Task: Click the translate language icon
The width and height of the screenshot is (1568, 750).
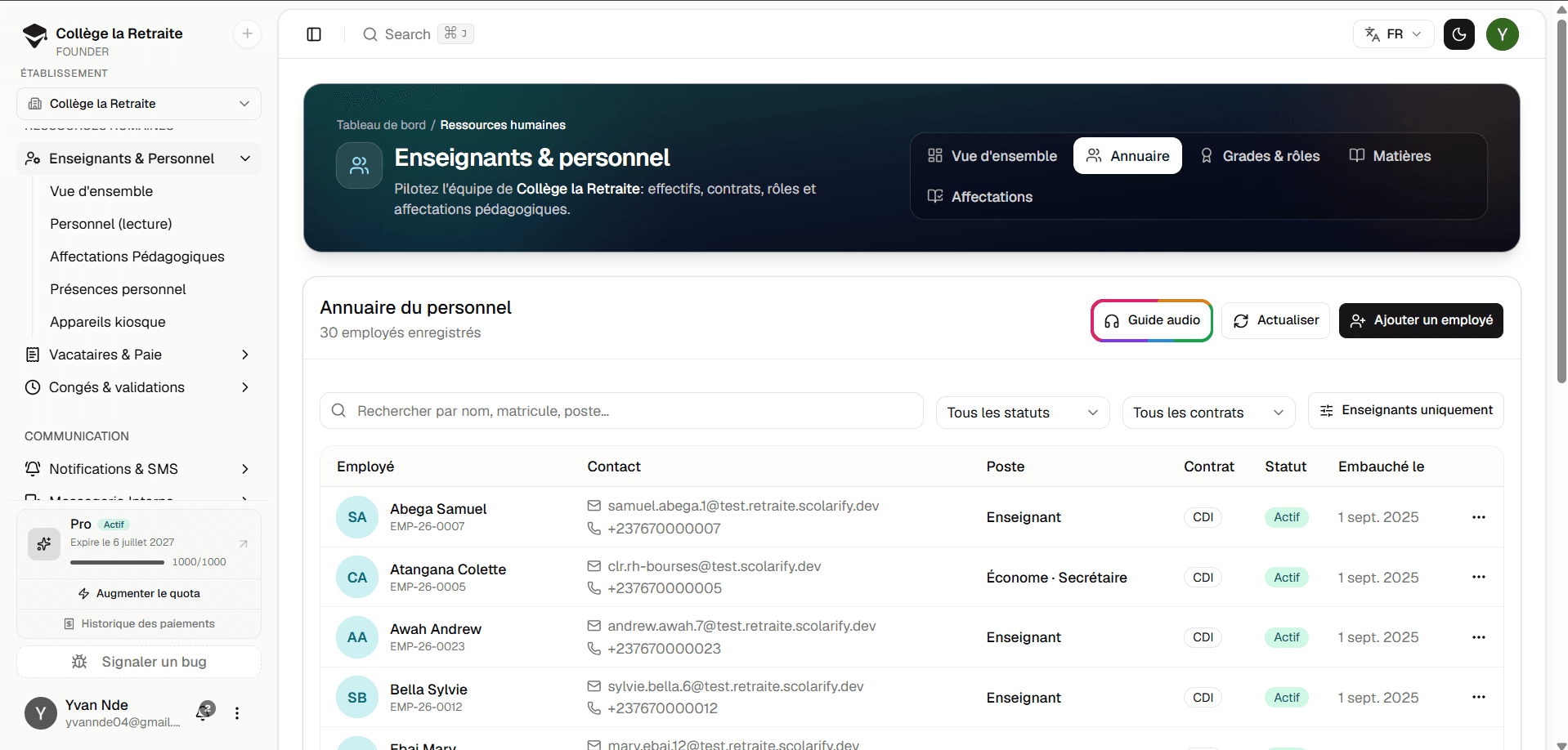Action: click(x=1373, y=34)
